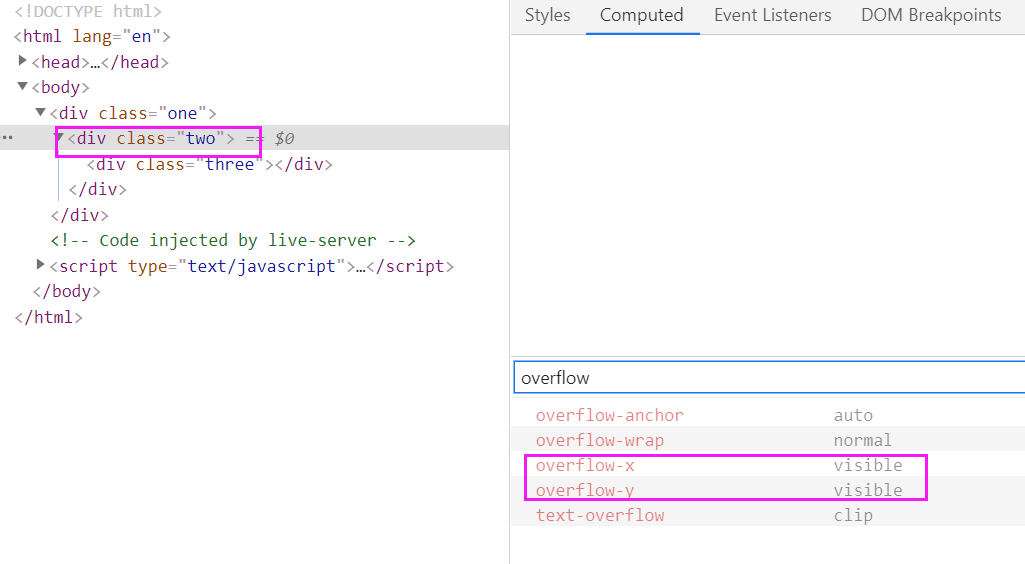Click the overflow-x computed property
1025x564 pixels.
[585, 465]
